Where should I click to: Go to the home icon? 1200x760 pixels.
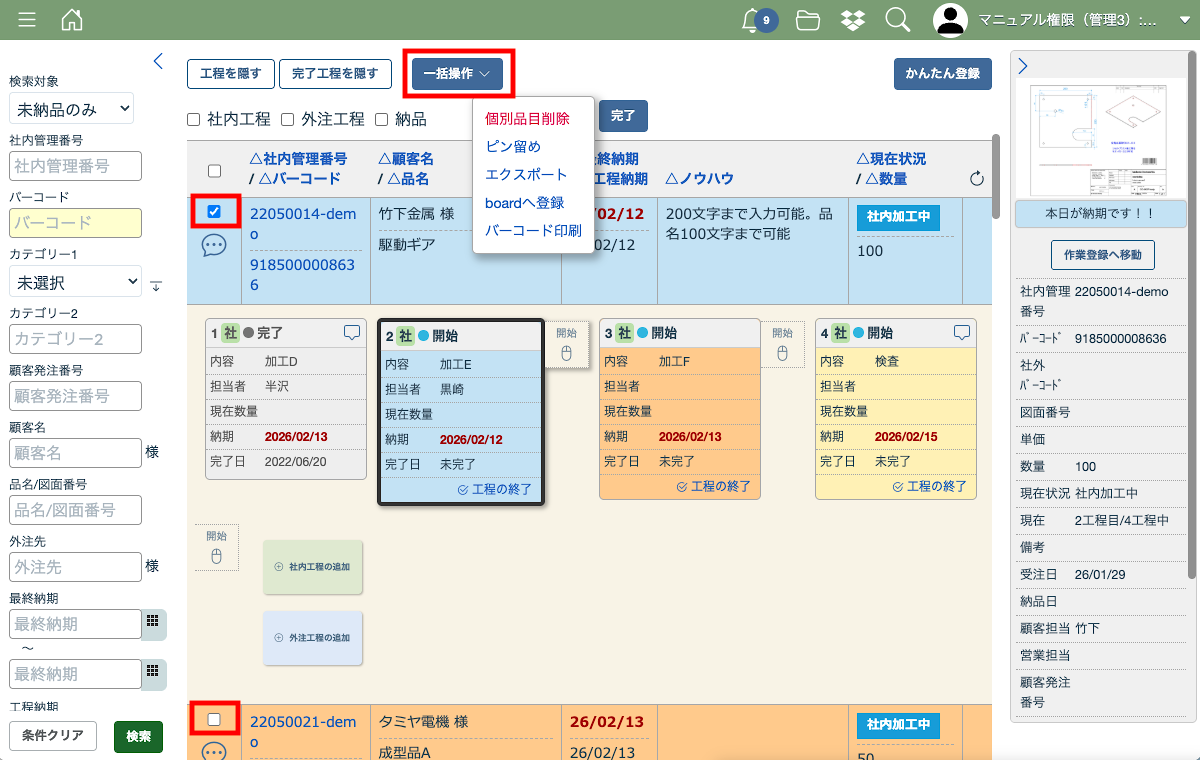72,20
